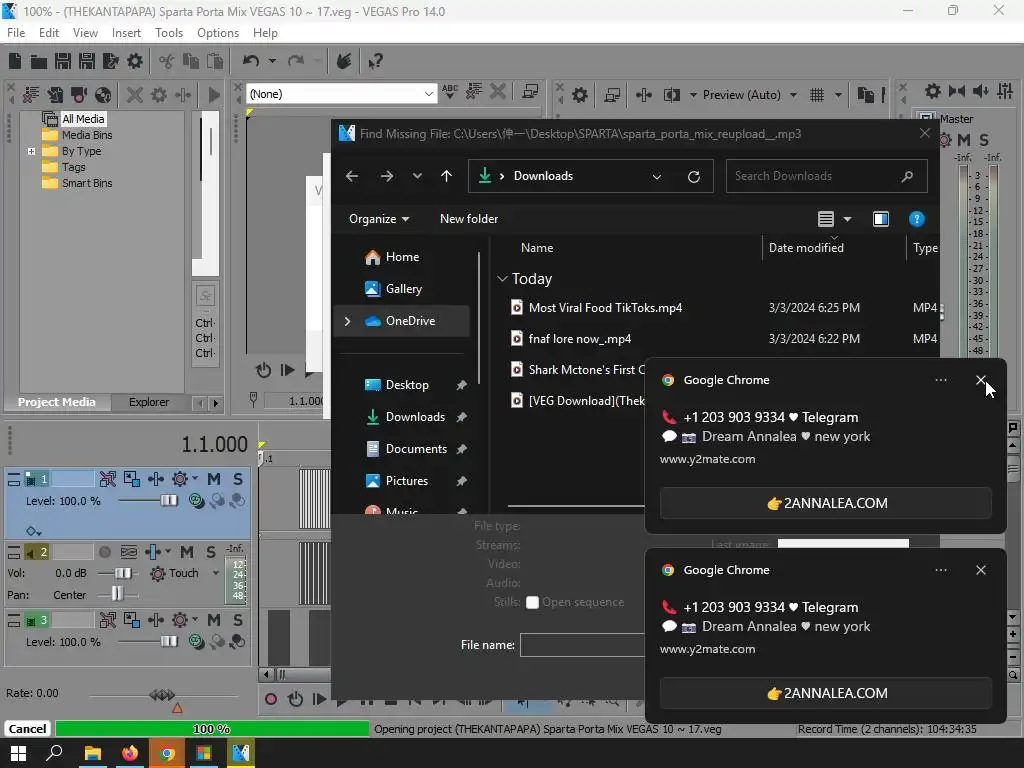Open the Insert menu
The height and width of the screenshot is (768, 1024).
[126, 33]
